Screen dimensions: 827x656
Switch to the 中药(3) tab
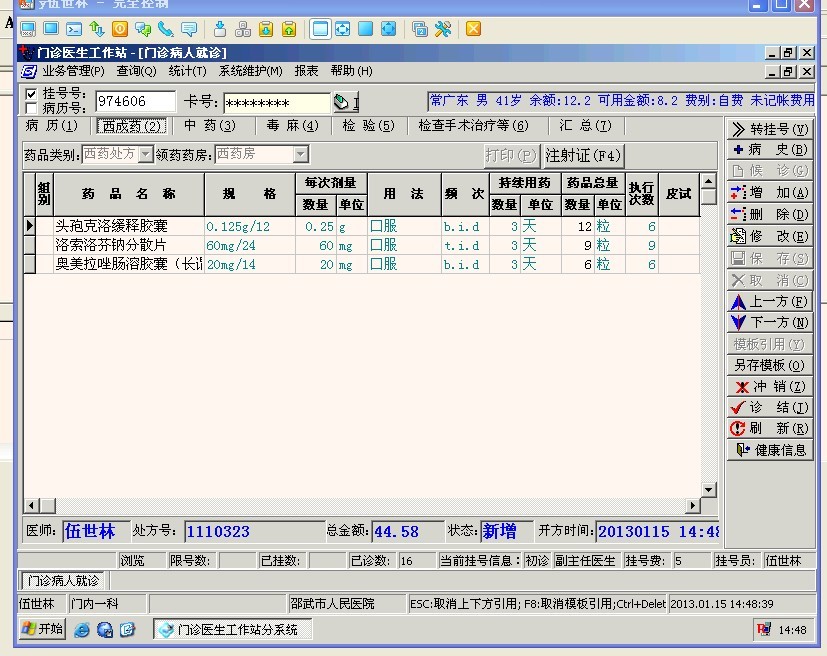tap(210, 126)
